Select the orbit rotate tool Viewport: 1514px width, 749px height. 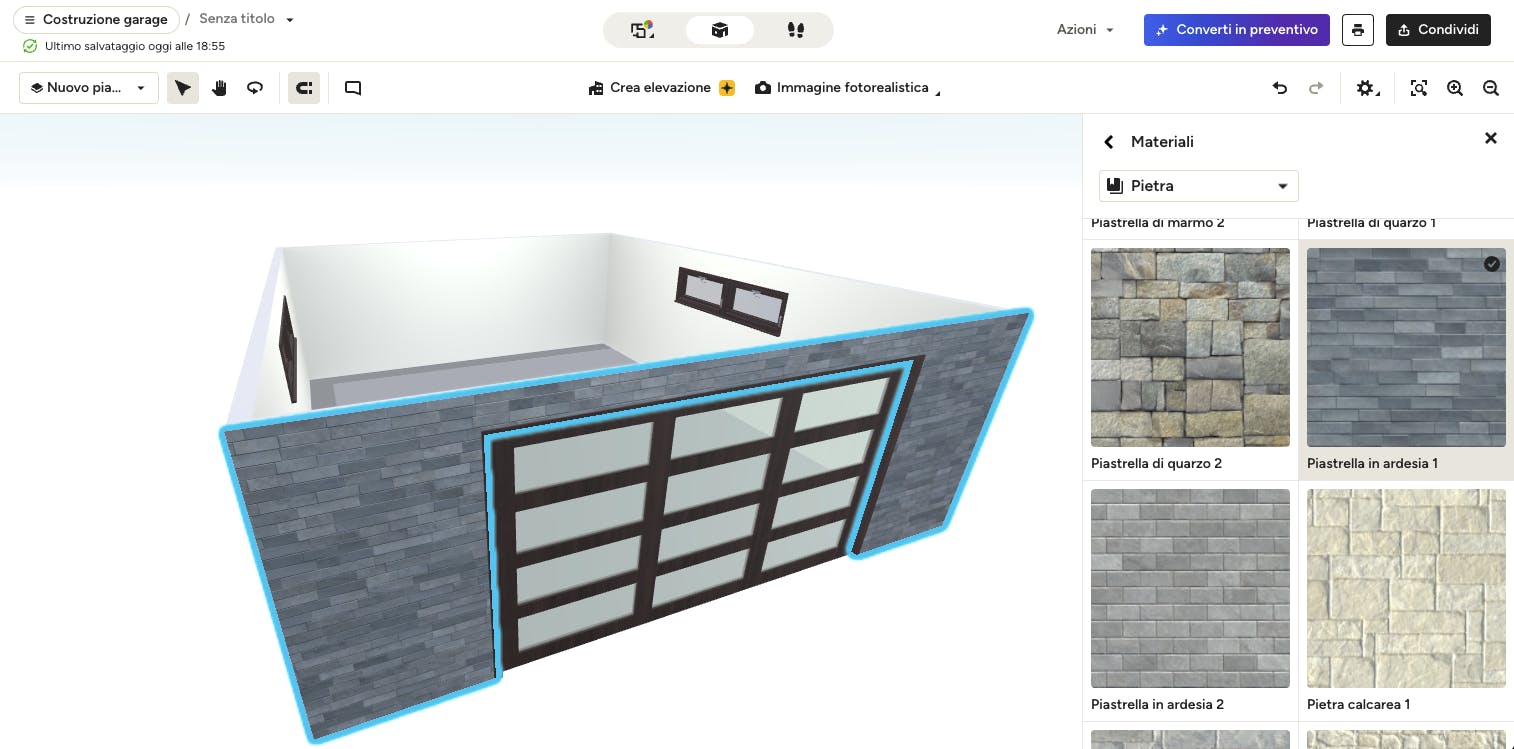(255, 88)
